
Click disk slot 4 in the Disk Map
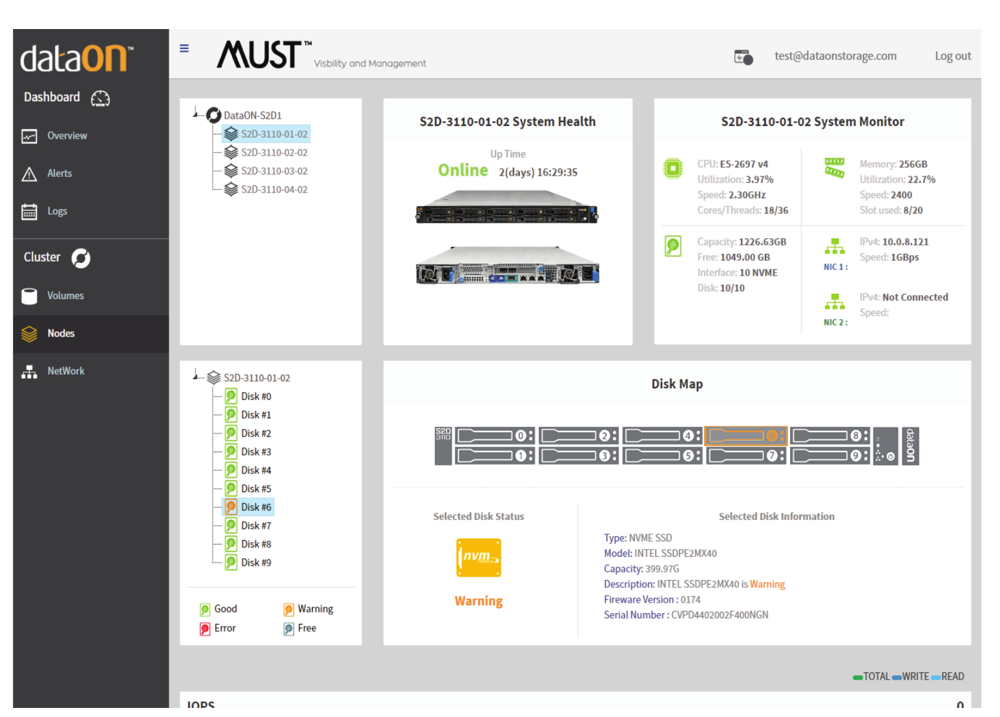tap(662, 436)
